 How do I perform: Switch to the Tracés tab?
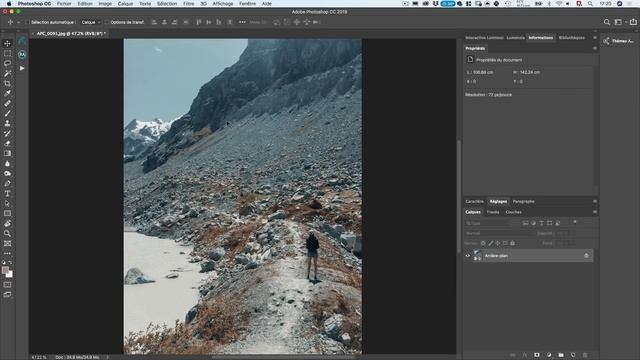(x=493, y=212)
